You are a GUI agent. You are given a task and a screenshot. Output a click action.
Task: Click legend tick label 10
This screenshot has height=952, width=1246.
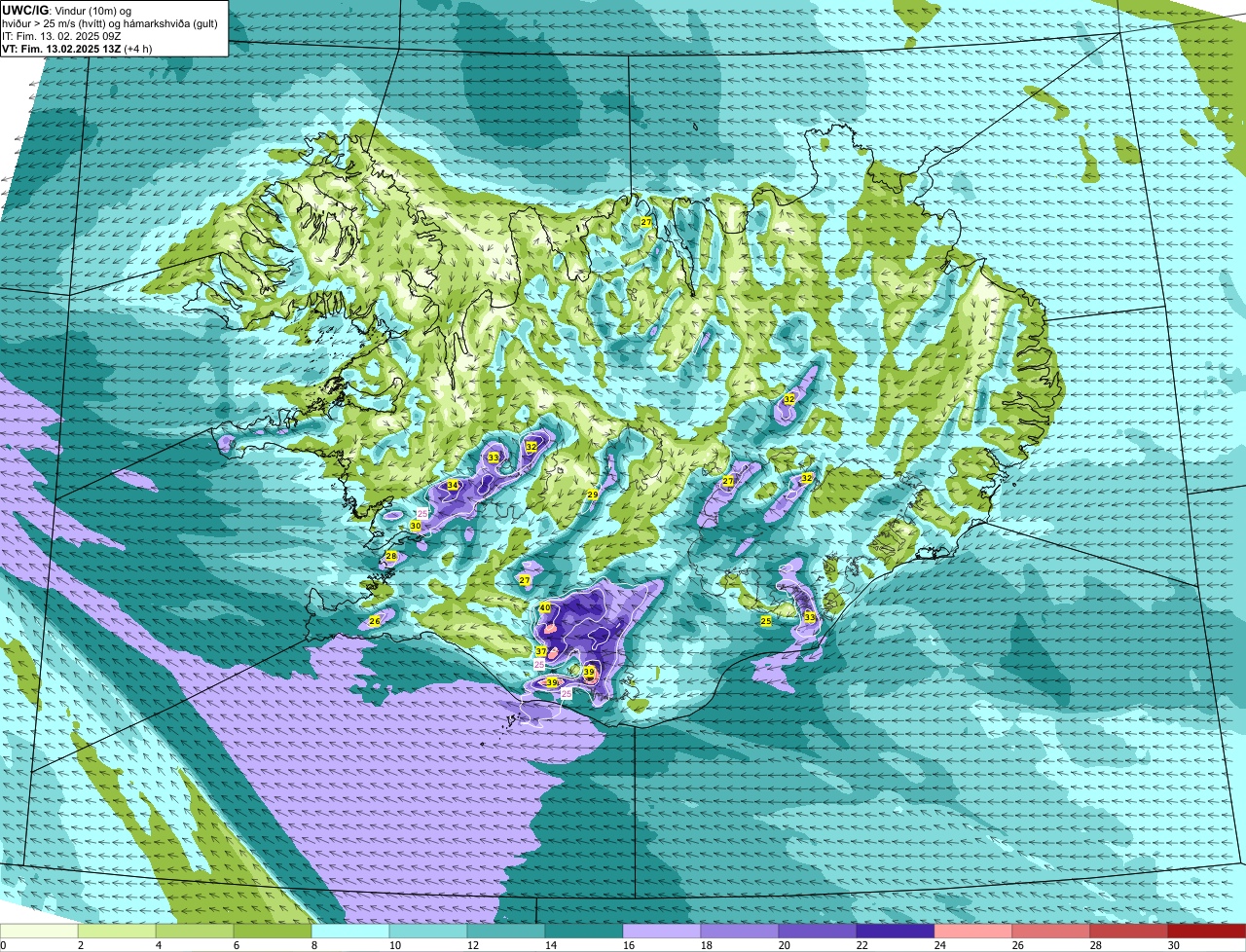[395, 945]
